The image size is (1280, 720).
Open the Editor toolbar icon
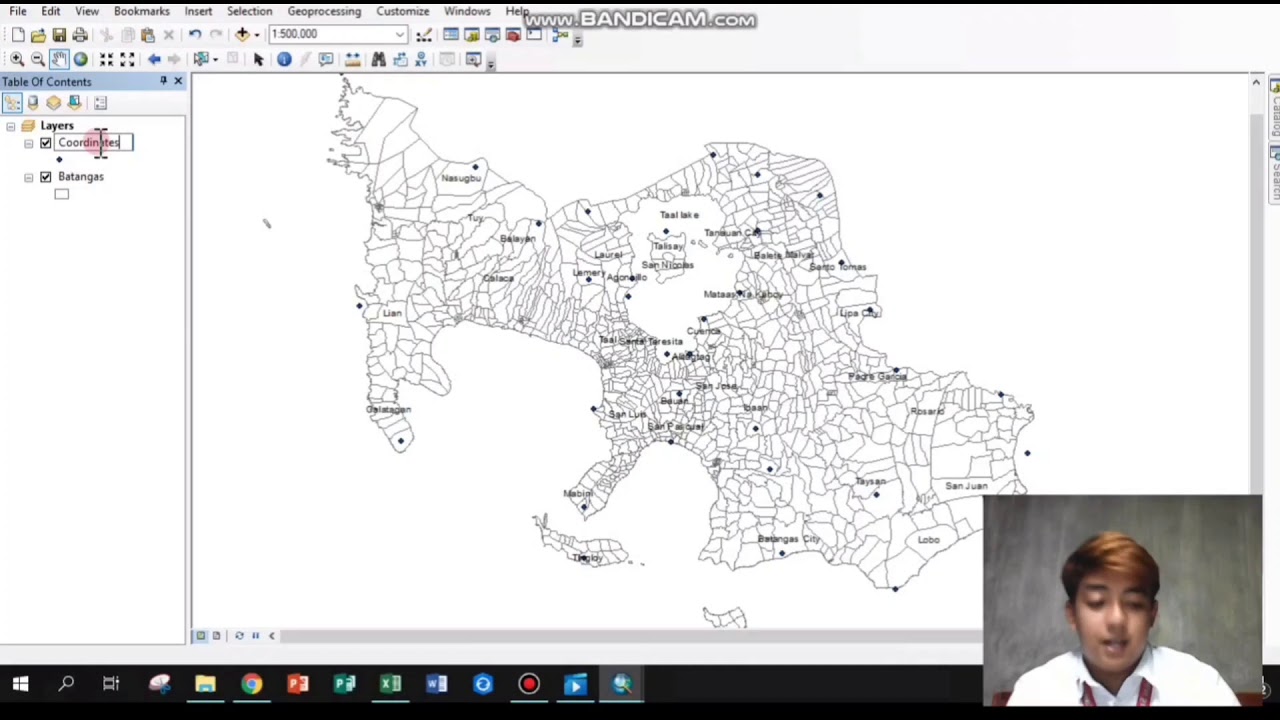point(424,35)
